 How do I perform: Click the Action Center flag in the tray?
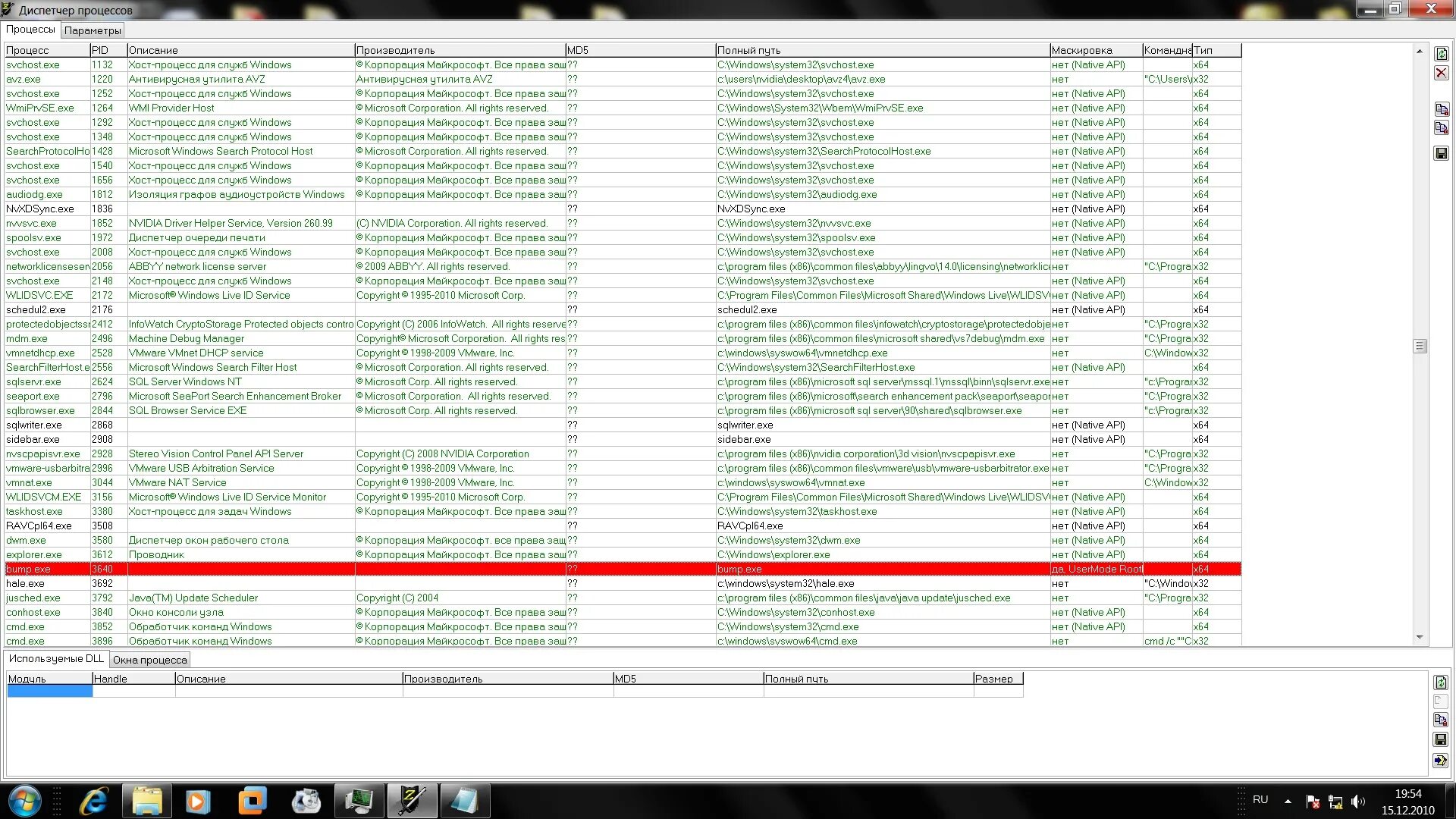pos(1313,802)
